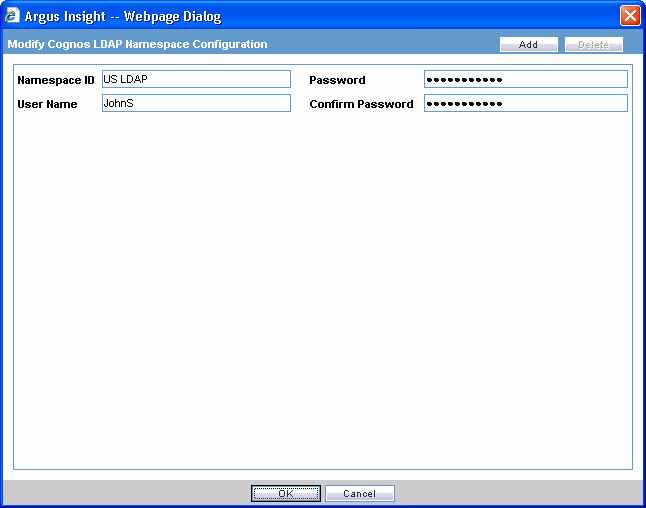This screenshot has width=646, height=508.
Task: Click the Confirm Password label
Action: pyautogui.click(x=361, y=104)
